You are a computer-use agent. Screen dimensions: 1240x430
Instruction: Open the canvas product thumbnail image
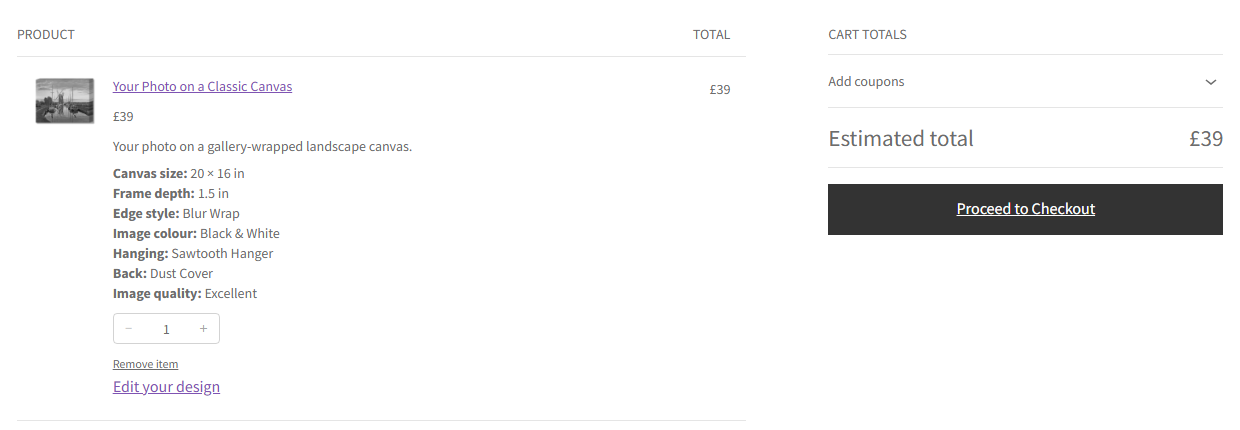[x=65, y=101]
